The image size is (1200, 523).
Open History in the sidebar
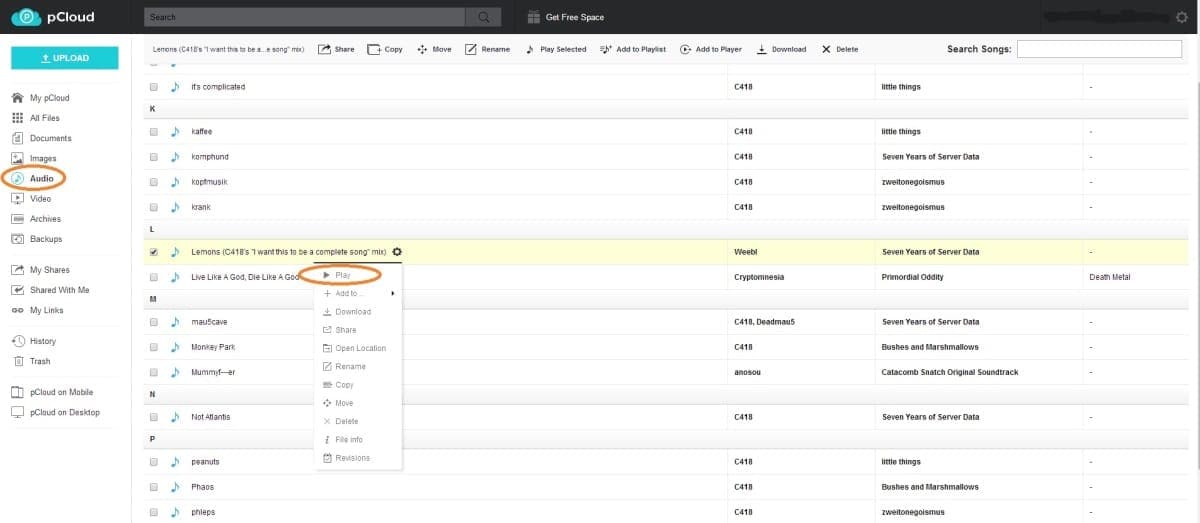(x=34, y=341)
